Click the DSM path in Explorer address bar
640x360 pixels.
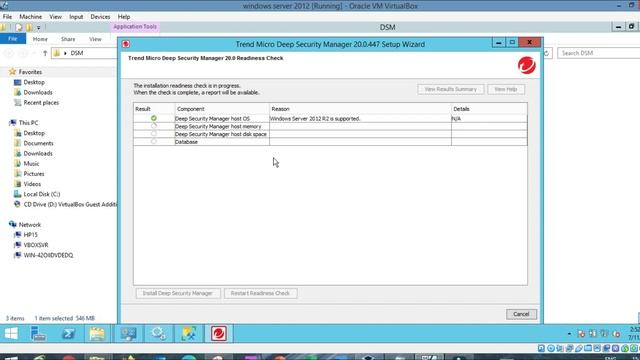77,53
